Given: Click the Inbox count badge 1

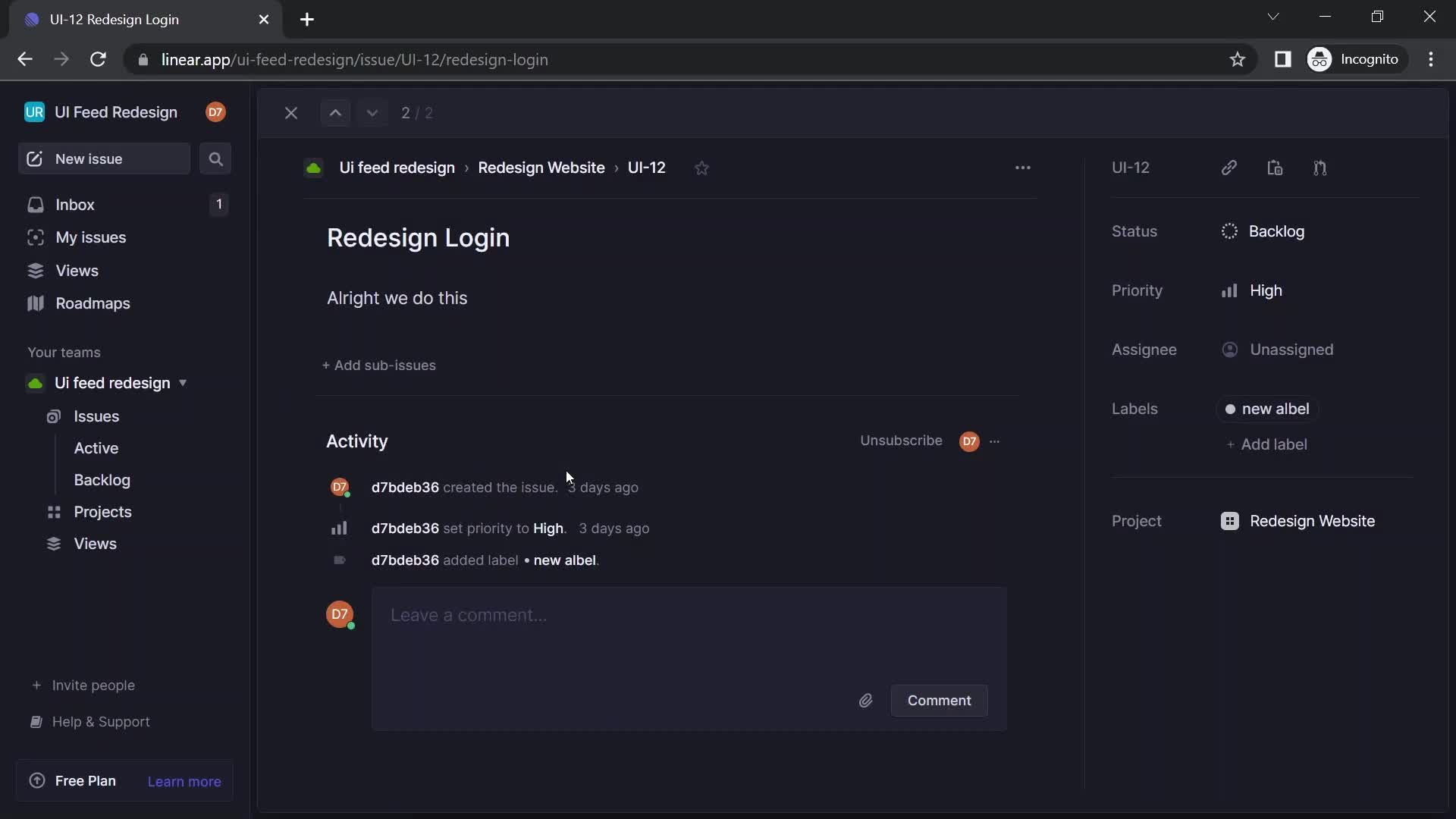Looking at the screenshot, I should coord(219,204).
